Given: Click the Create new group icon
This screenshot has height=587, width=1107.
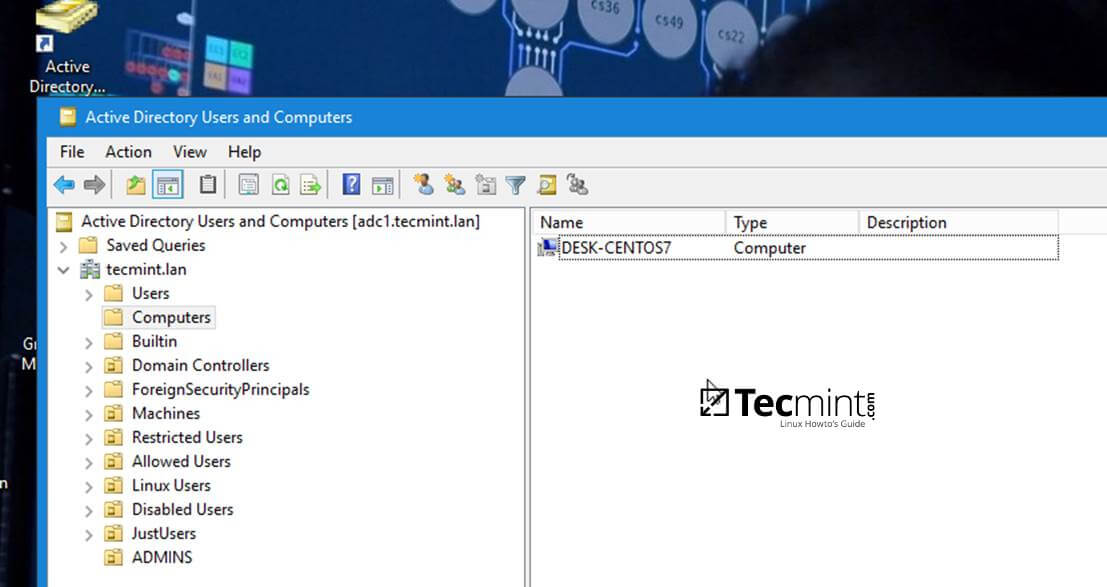Looking at the screenshot, I should pos(455,184).
